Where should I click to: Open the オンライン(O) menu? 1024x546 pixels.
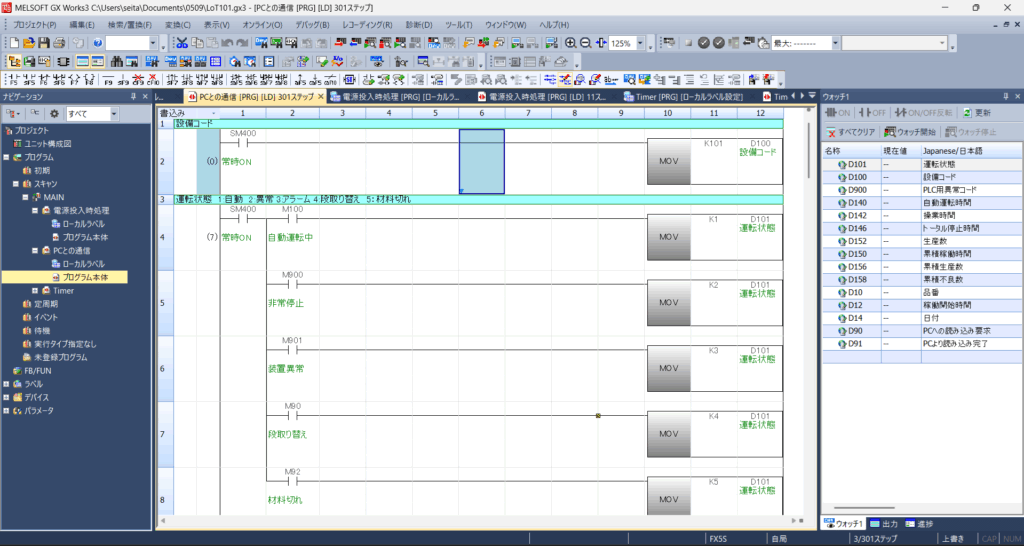click(261, 23)
